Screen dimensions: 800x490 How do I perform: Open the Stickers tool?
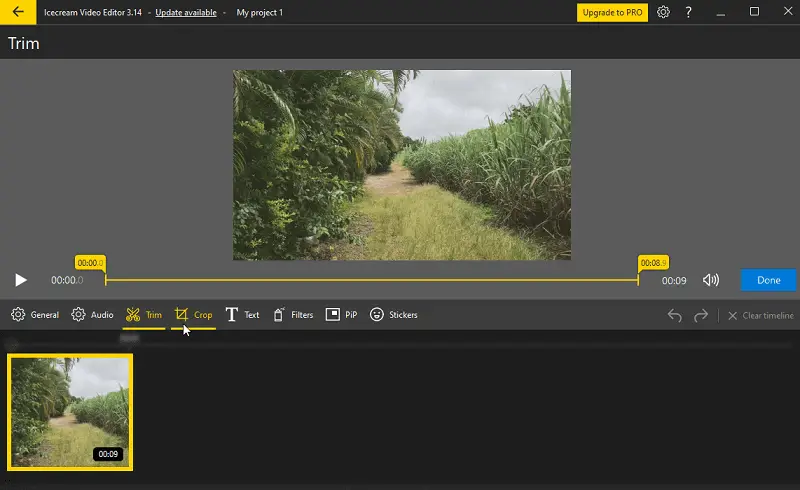393,314
